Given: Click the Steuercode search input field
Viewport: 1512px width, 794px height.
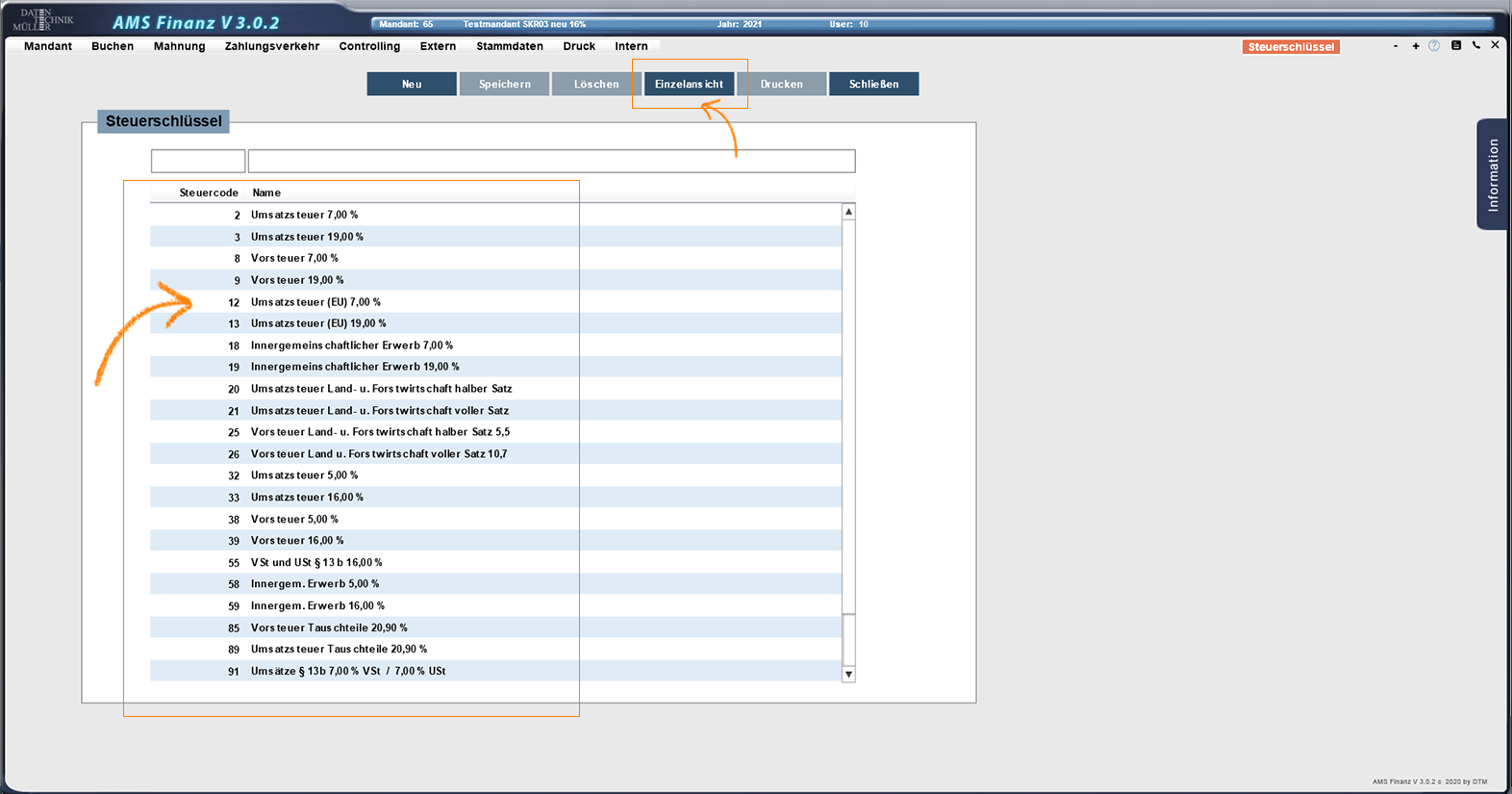Looking at the screenshot, I should [x=198, y=161].
